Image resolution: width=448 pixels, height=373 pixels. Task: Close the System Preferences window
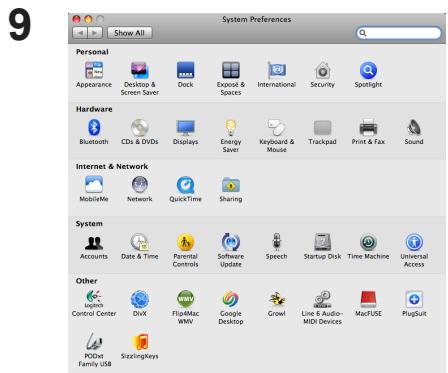77,19
